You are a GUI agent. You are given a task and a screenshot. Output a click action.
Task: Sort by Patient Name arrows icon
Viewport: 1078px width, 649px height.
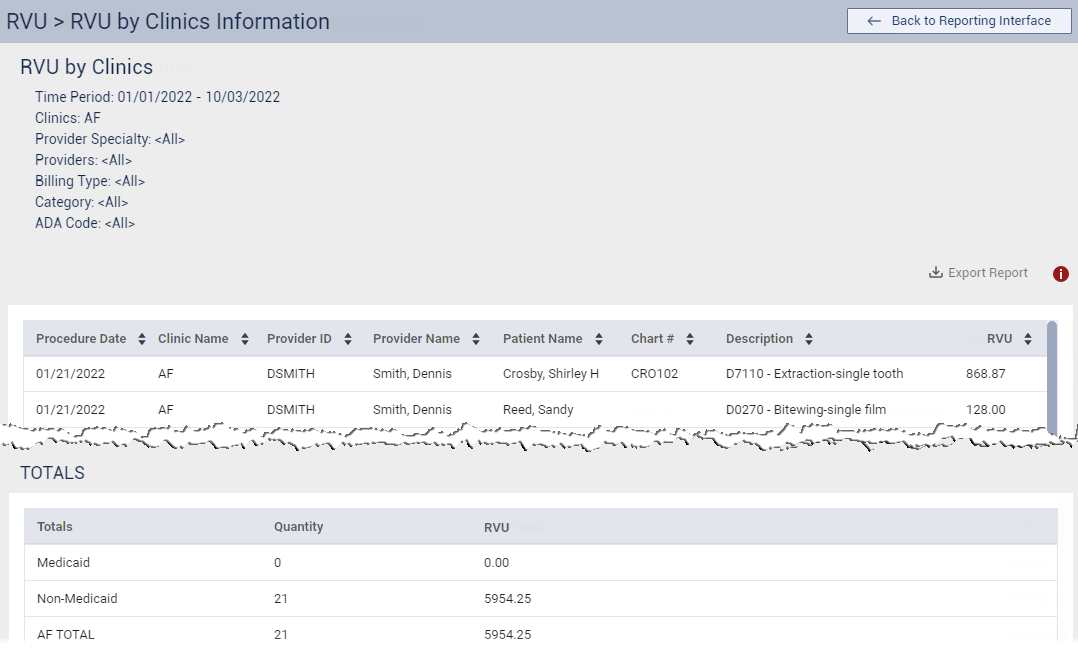pos(598,339)
